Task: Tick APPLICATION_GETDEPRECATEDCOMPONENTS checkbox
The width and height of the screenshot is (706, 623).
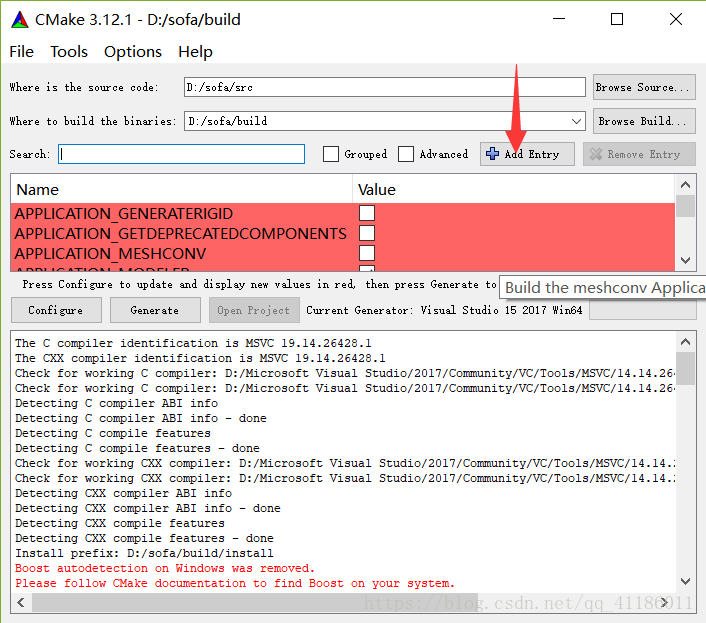Action: tap(367, 233)
